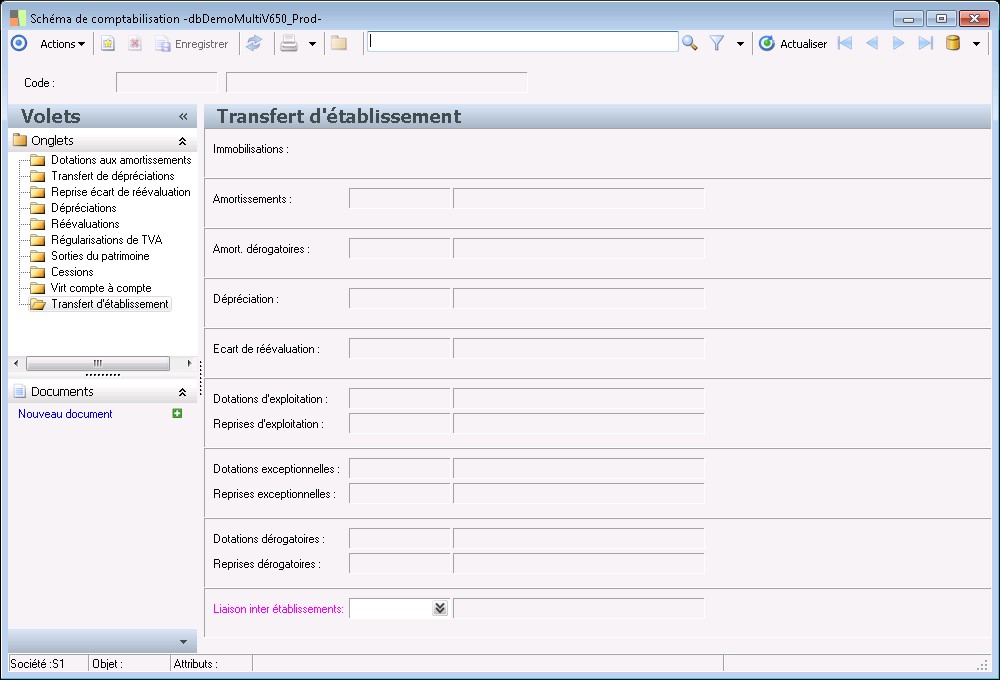Viewport: 1000px width, 680px height.
Task: Collapse the Volets panel with double chevron
Action: (x=184, y=116)
